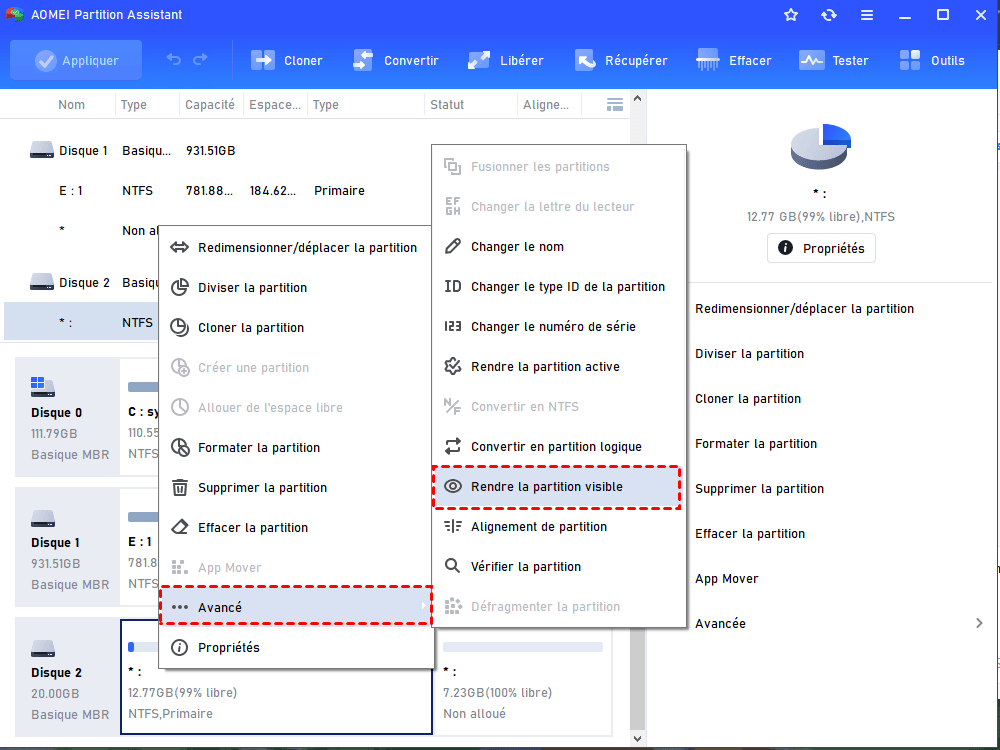Click Supprimer la partition in right panel
Screen dimensions: 1000x750
(760, 489)
